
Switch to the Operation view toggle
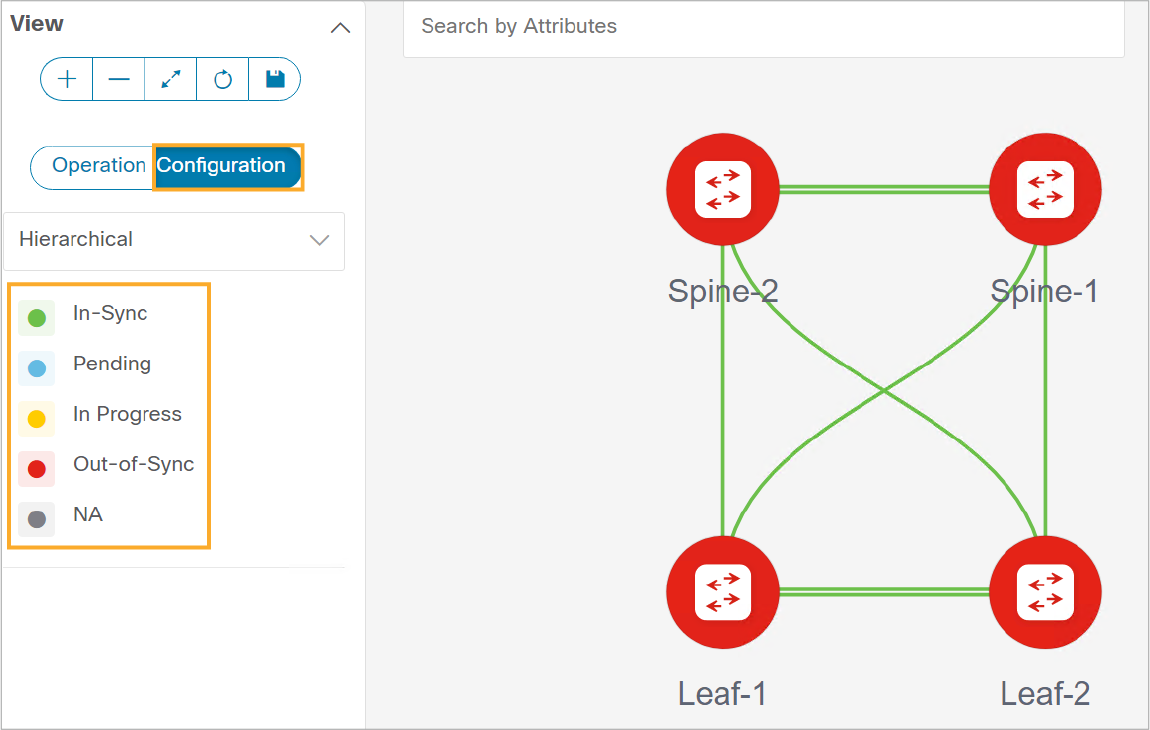click(x=99, y=166)
